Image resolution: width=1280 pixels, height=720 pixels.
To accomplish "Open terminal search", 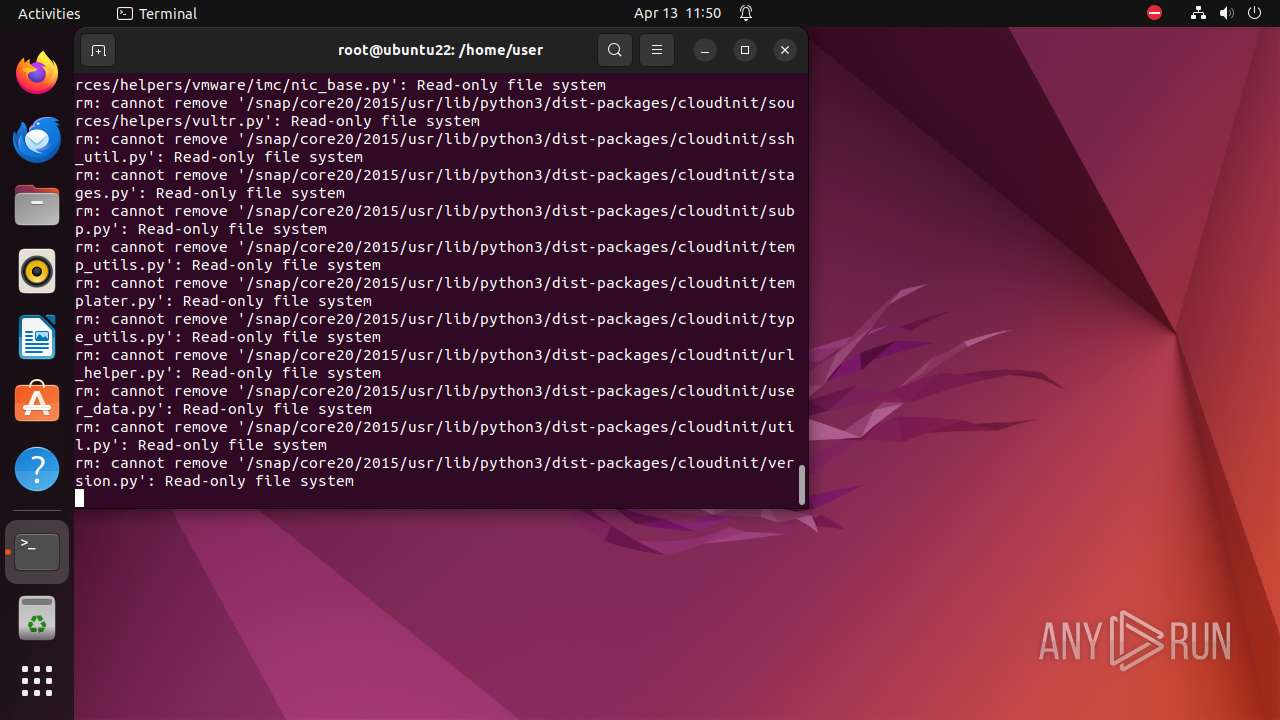I will click(615, 50).
